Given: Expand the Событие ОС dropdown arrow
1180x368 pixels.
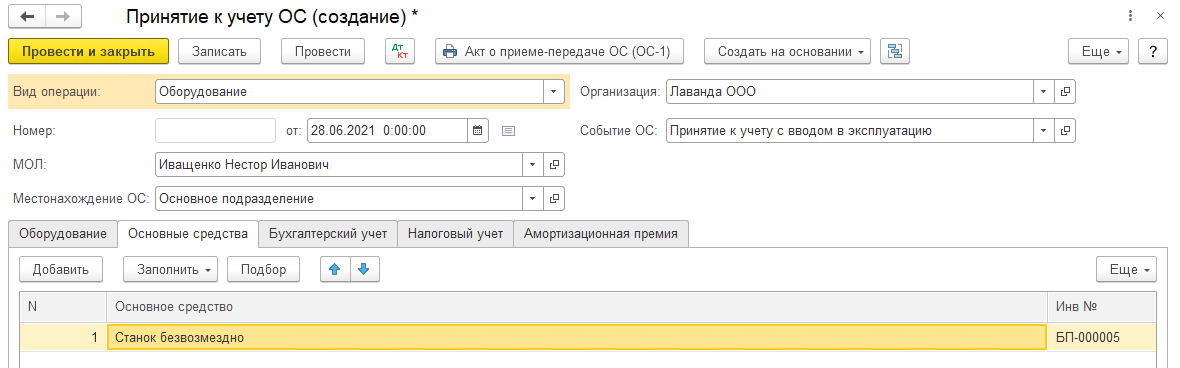Looking at the screenshot, I should click(x=1044, y=130).
